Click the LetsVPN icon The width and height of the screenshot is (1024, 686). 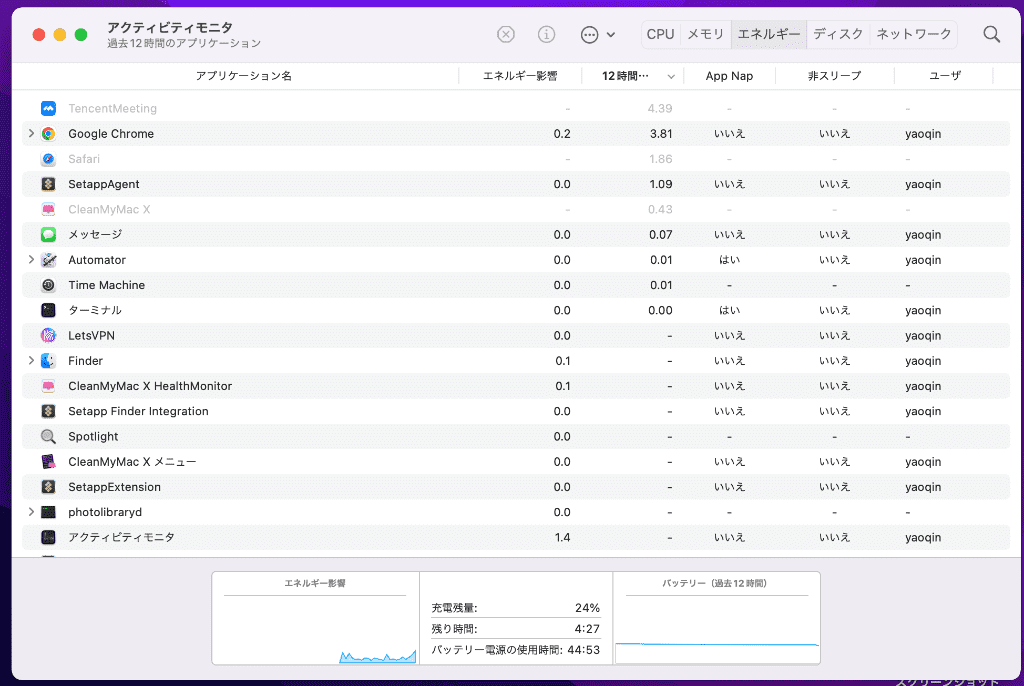(48, 336)
